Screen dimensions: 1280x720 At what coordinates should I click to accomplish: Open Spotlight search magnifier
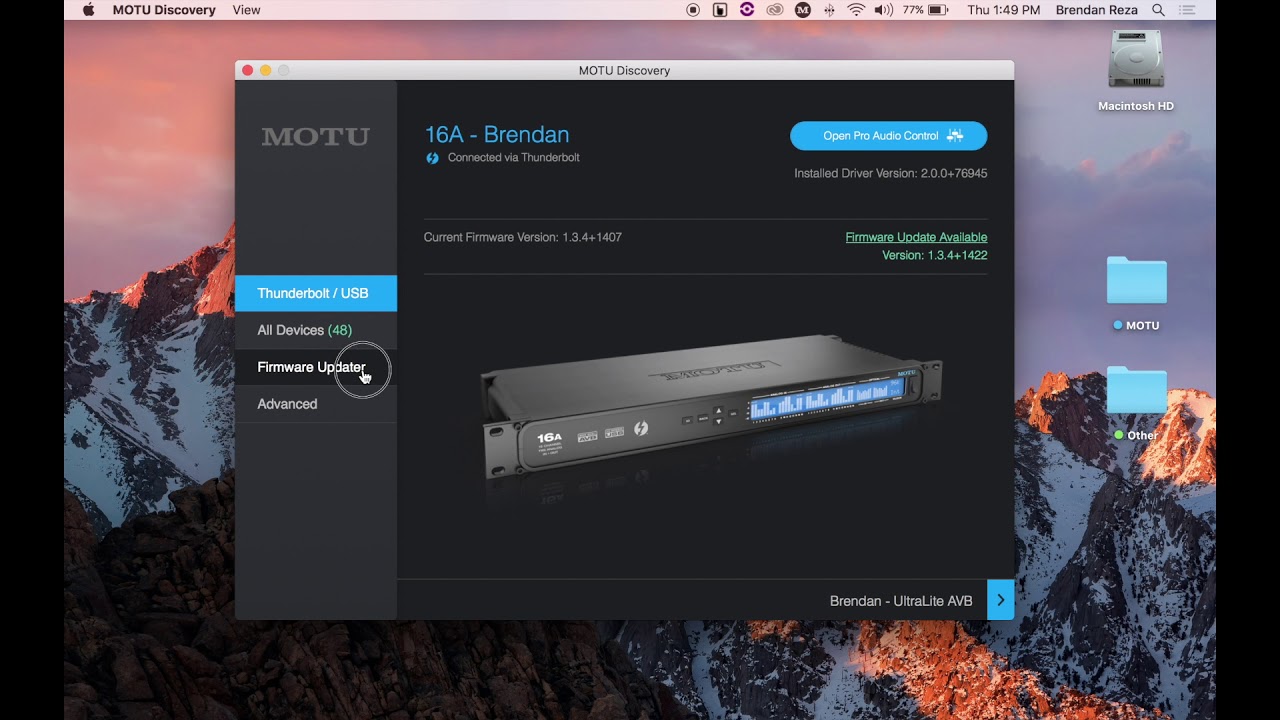click(x=1158, y=10)
